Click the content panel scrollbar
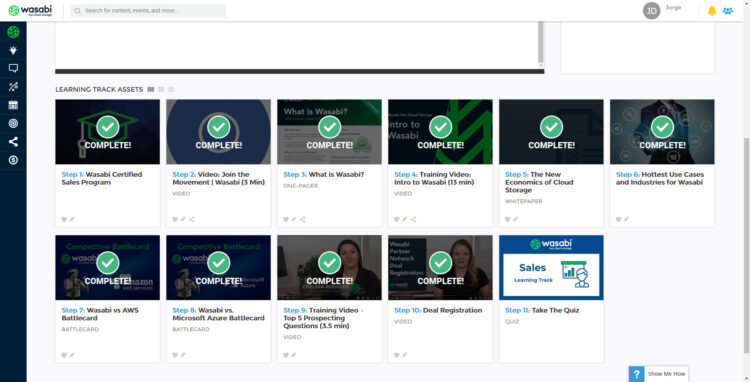Image resolution: width=750 pixels, height=382 pixels. (541, 42)
